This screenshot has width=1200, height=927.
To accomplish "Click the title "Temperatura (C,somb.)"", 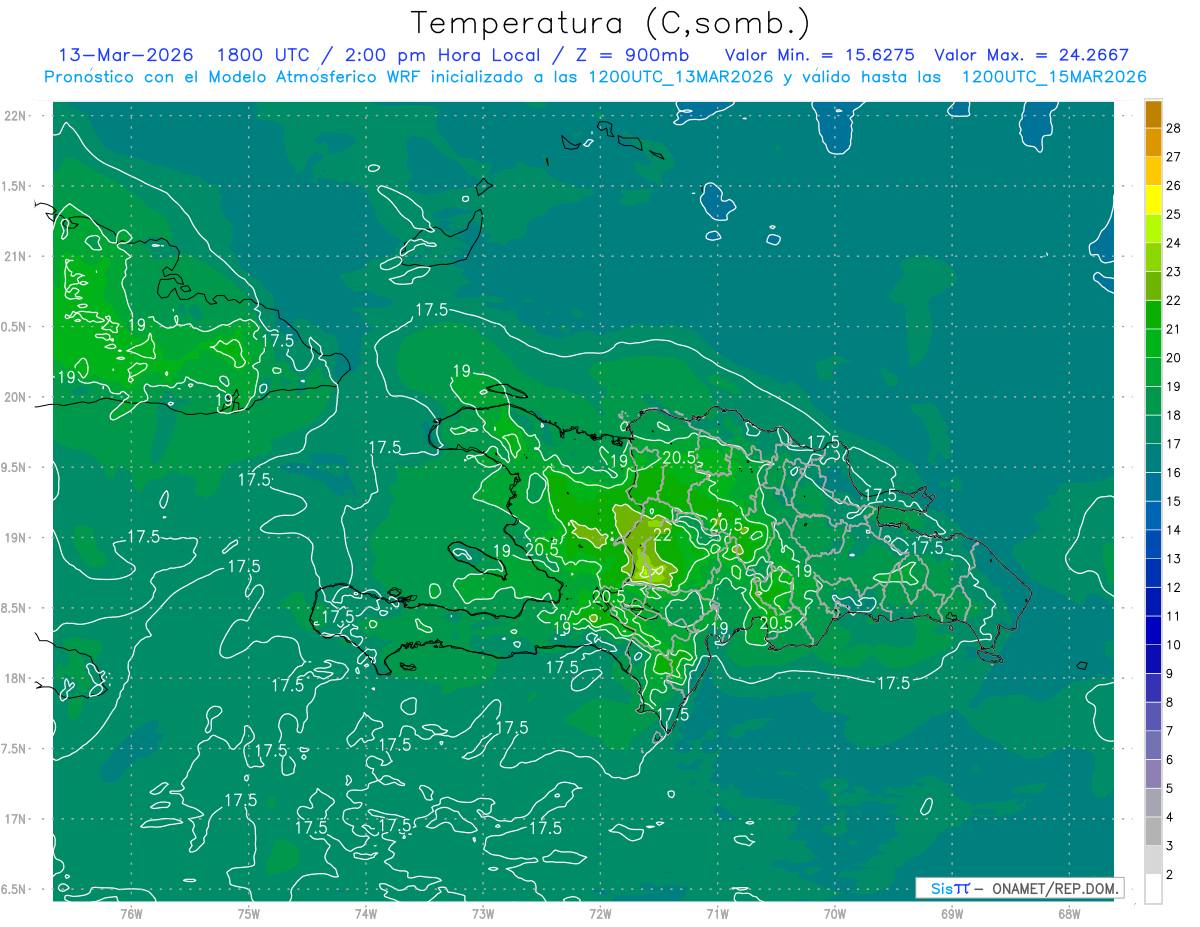I will 611,24.
